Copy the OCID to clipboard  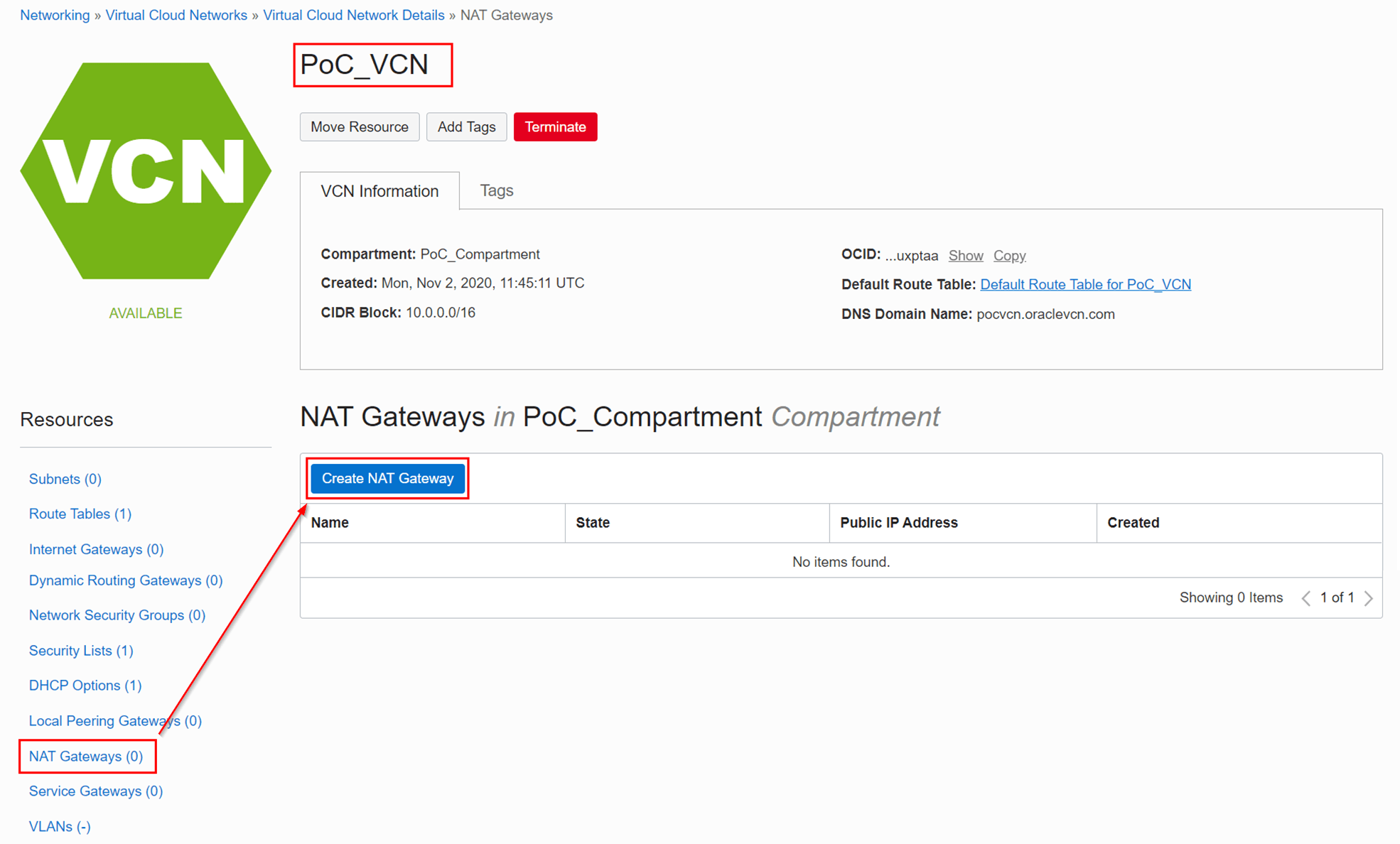pos(1009,255)
